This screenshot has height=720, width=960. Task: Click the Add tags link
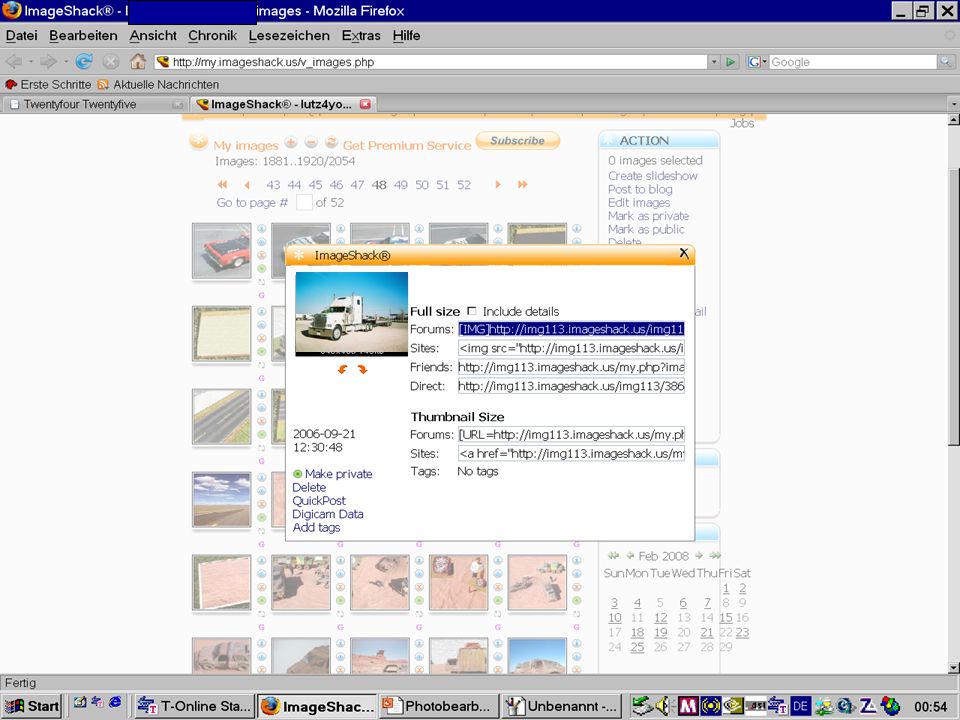(x=317, y=528)
